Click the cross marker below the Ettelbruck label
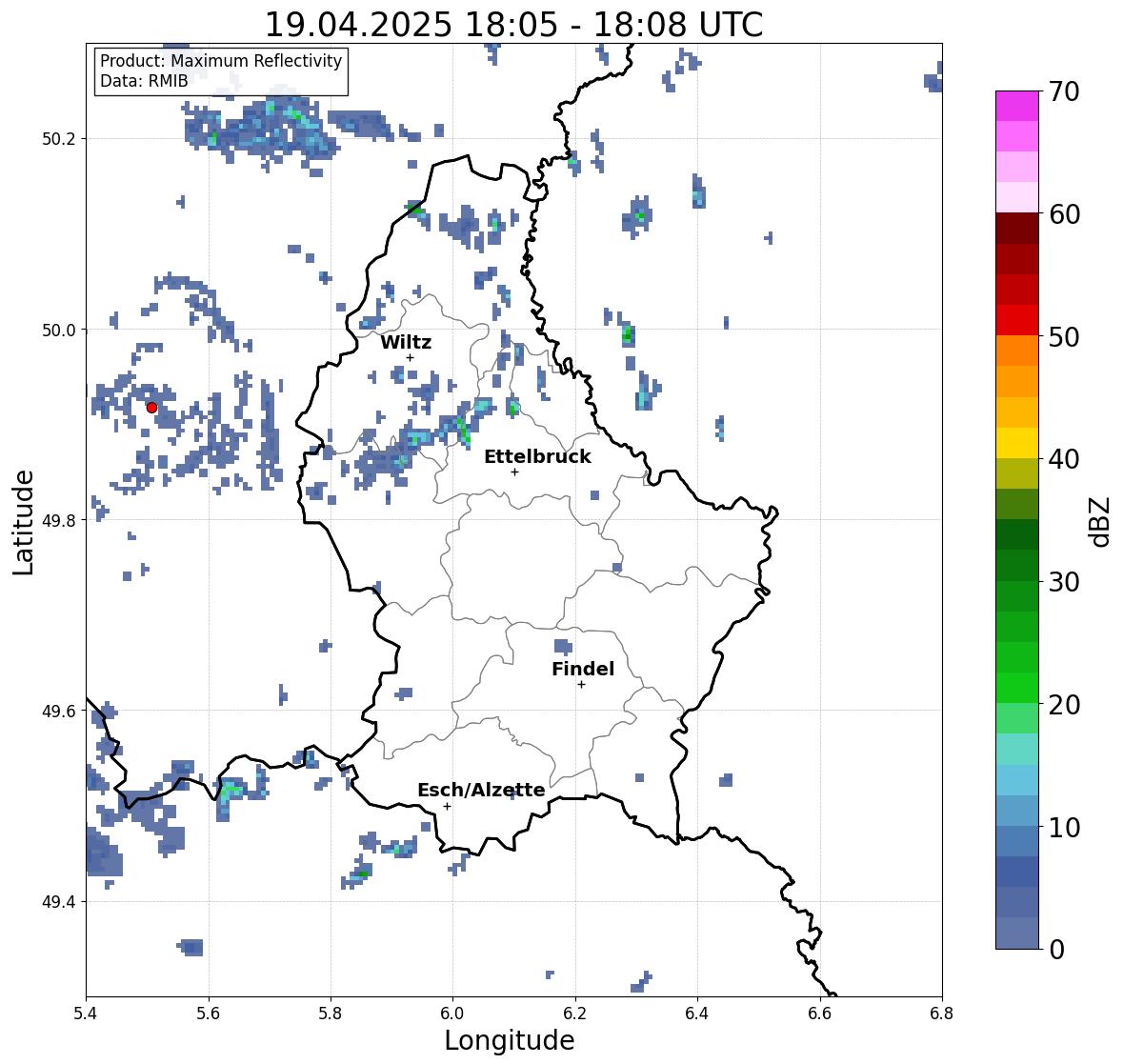The height and width of the screenshot is (1064, 1123). point(514,472)
